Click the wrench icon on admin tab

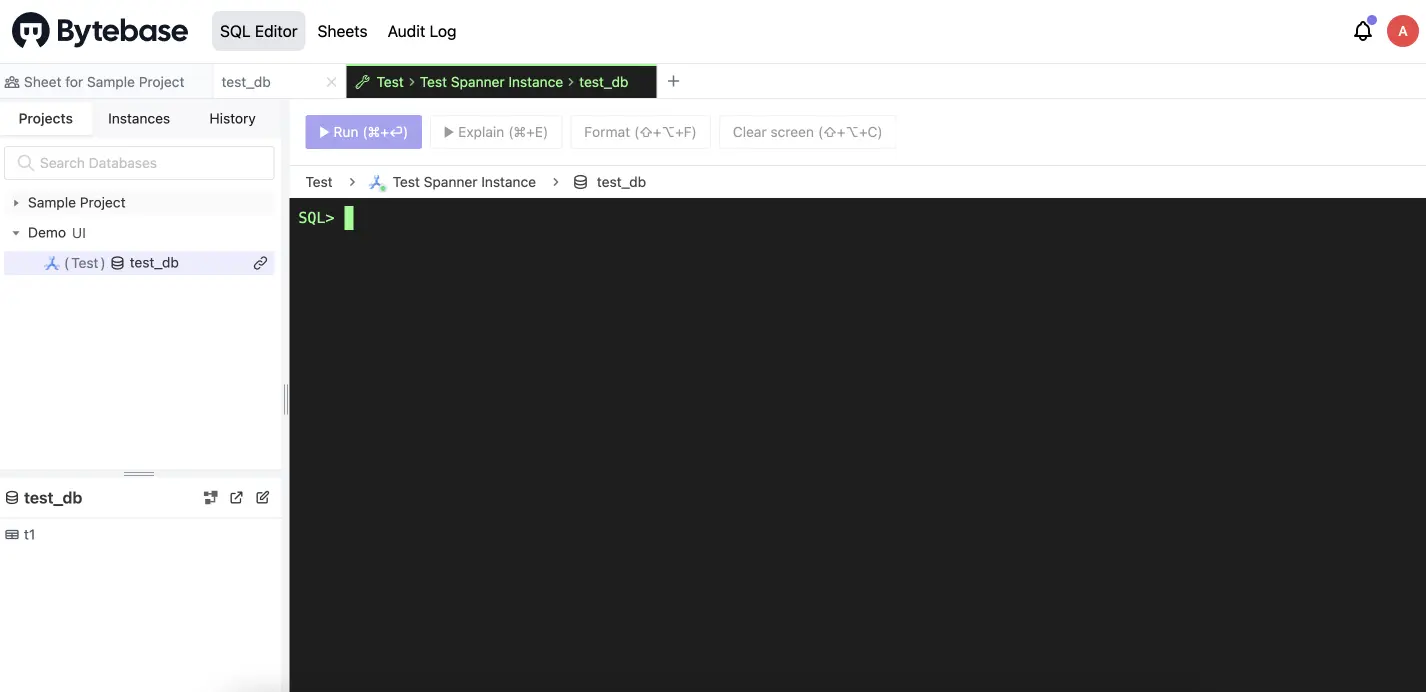point(362,82)
